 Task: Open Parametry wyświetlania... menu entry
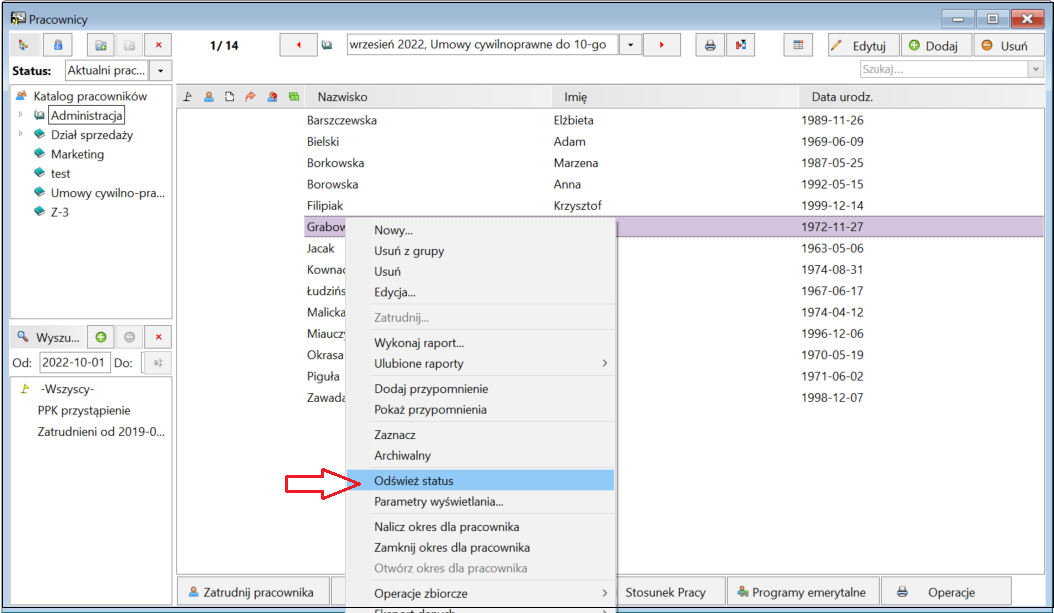(480, 501)
